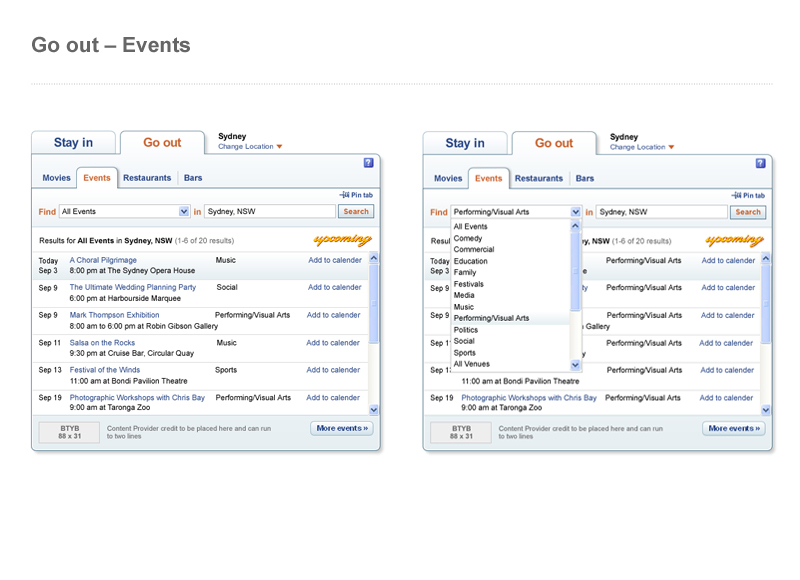Switch to the Restaurants tab

pyautogui.click(x=147, y=177)
